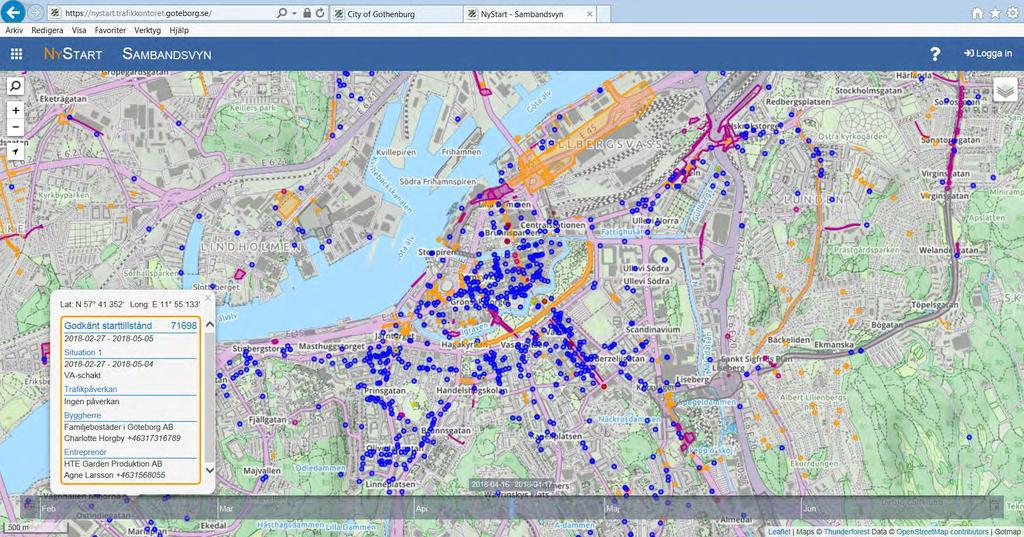This screenshot has width=1024, height=537.
Task: Open the Favoriter menu
Action: point(110,30)
